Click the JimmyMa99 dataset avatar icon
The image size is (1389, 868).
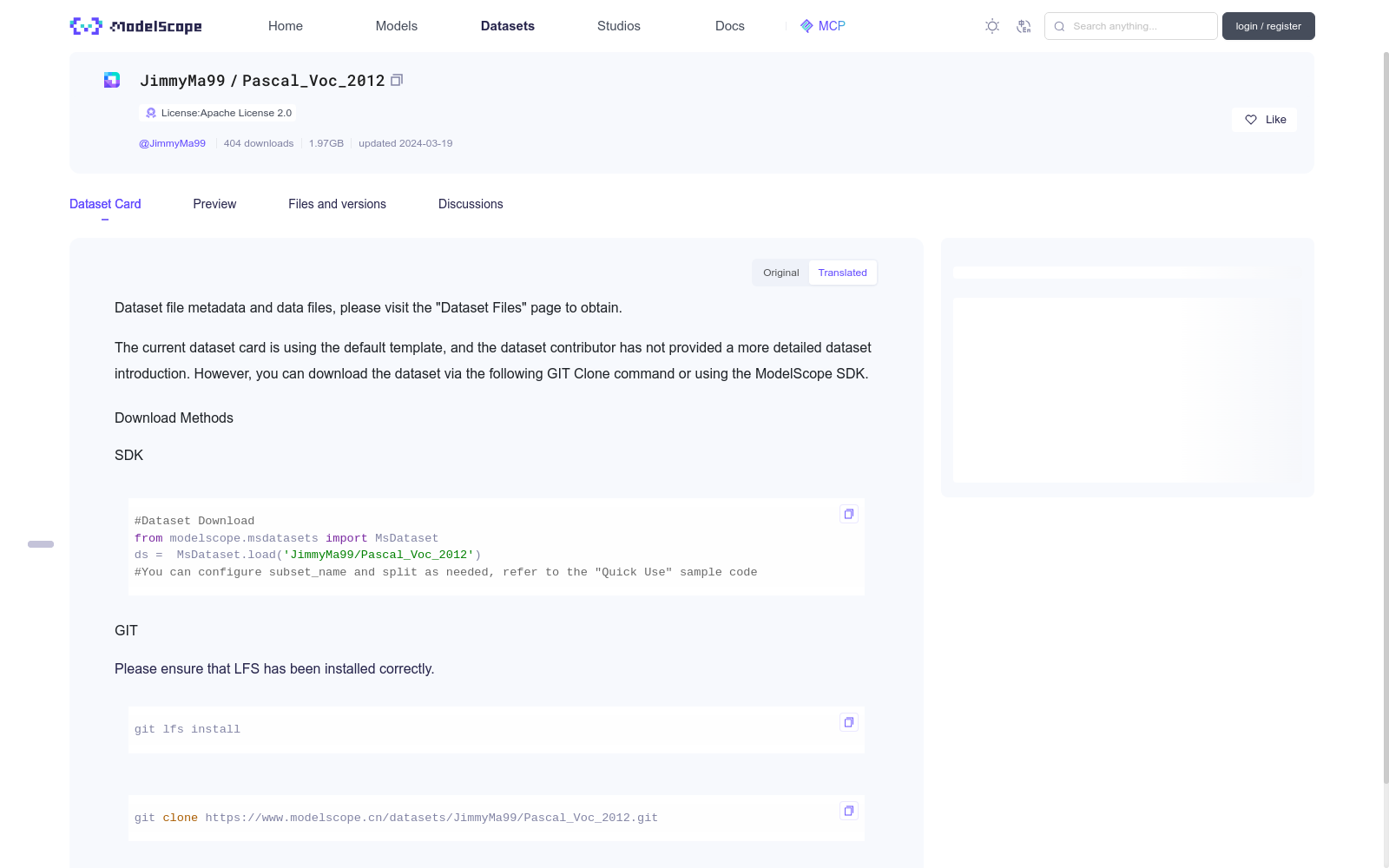112,80
